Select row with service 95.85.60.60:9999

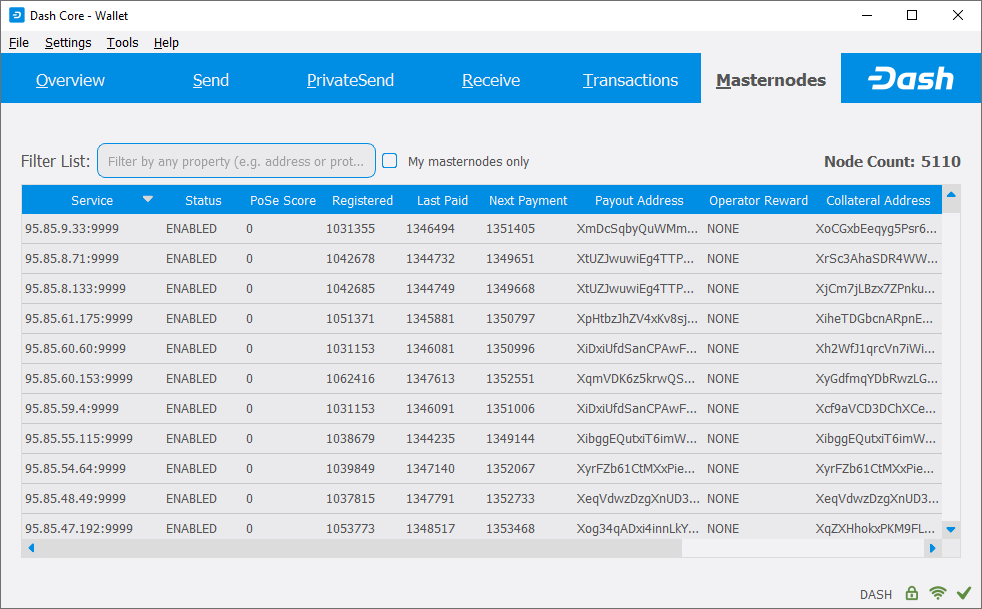[x=482, y=349]
